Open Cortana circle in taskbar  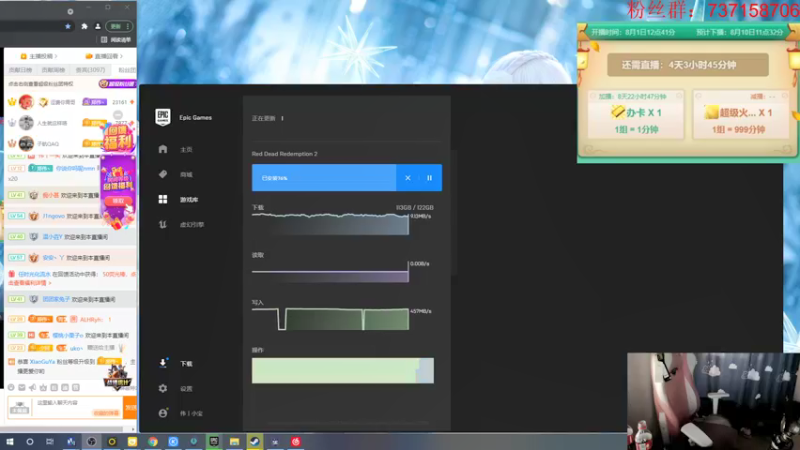pos(30,441)
